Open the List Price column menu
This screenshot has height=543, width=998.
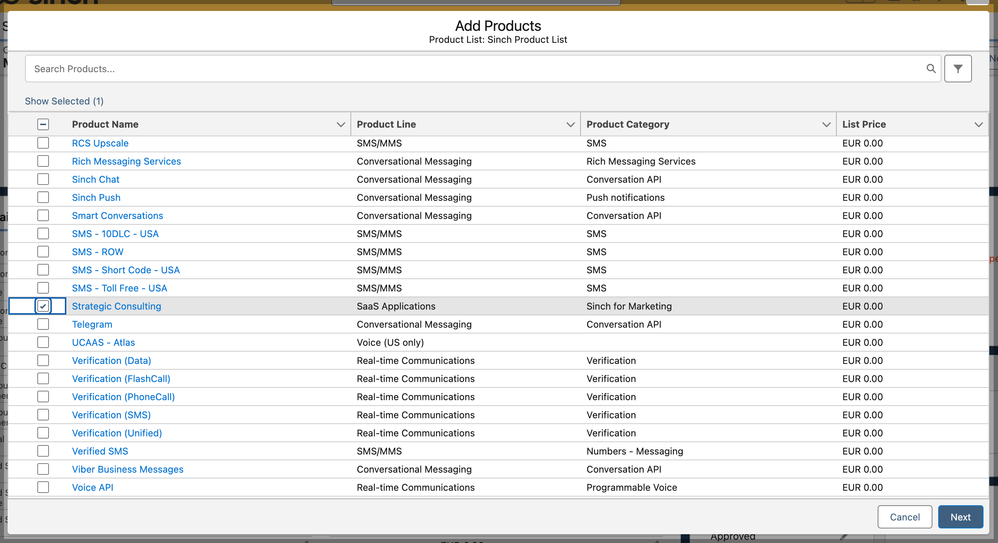[978, 124]
